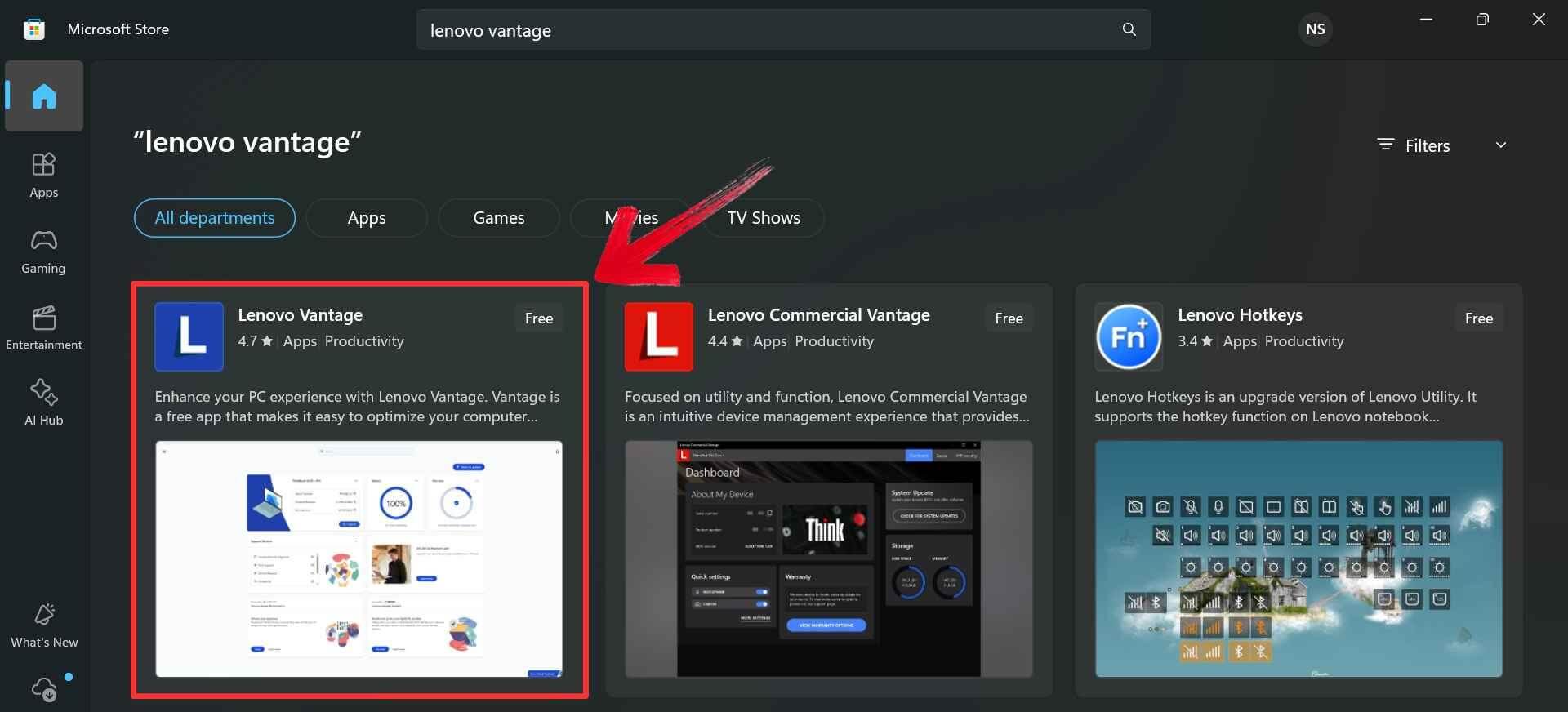
Task: Click the 4.4 star rating of Commercial Vantage
Action: coord(725,341)
